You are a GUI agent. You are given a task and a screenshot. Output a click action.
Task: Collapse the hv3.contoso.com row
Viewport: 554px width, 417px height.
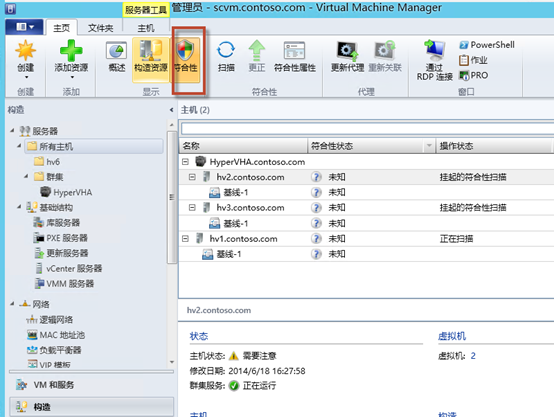192,207
